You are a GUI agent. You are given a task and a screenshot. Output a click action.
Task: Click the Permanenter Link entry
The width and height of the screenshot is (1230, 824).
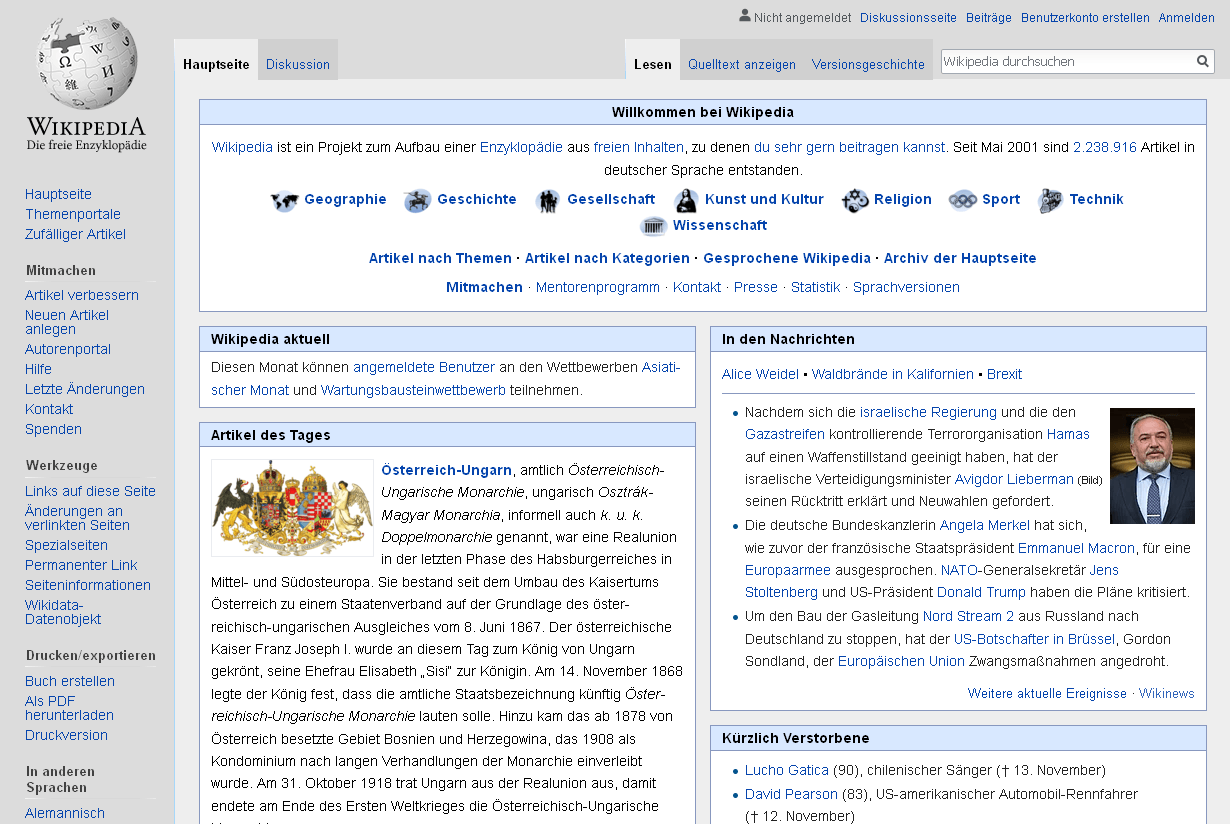(x=81, y=565)
